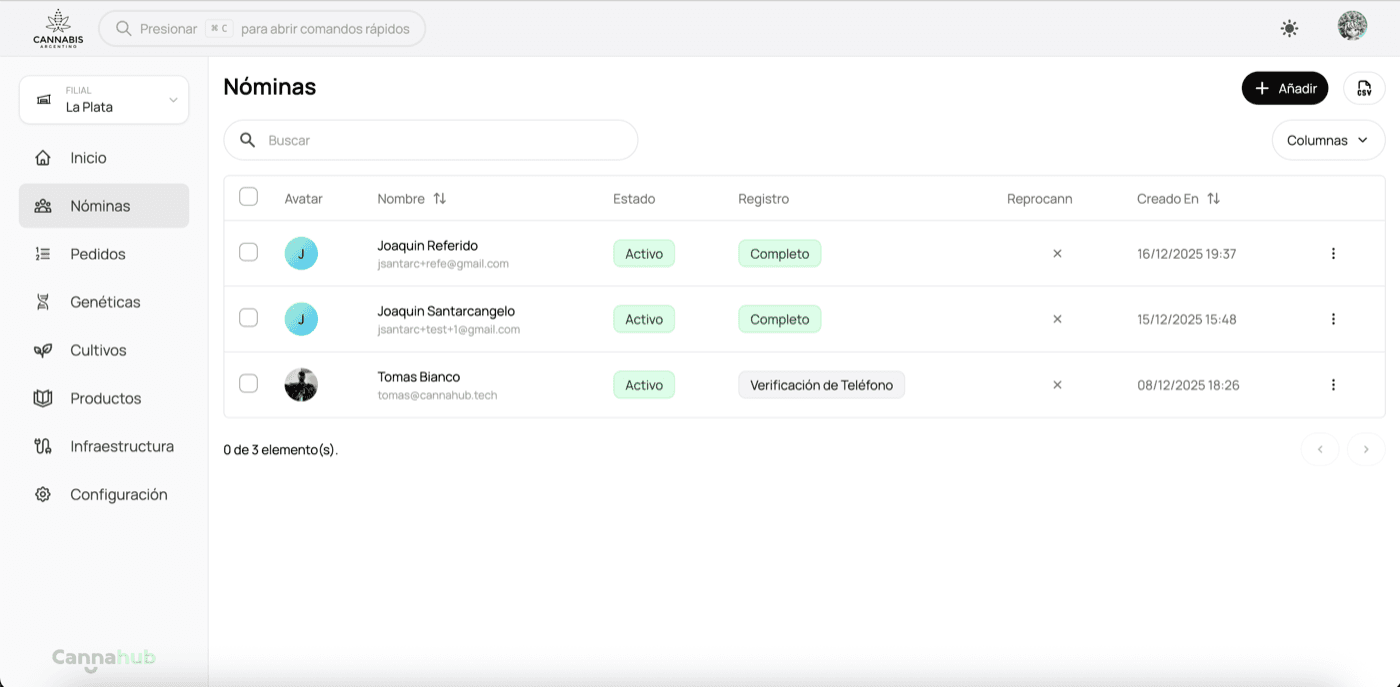The image size is (1400, 687).
Task: Check the select-all header checkbox
Action: click(249, 197)
